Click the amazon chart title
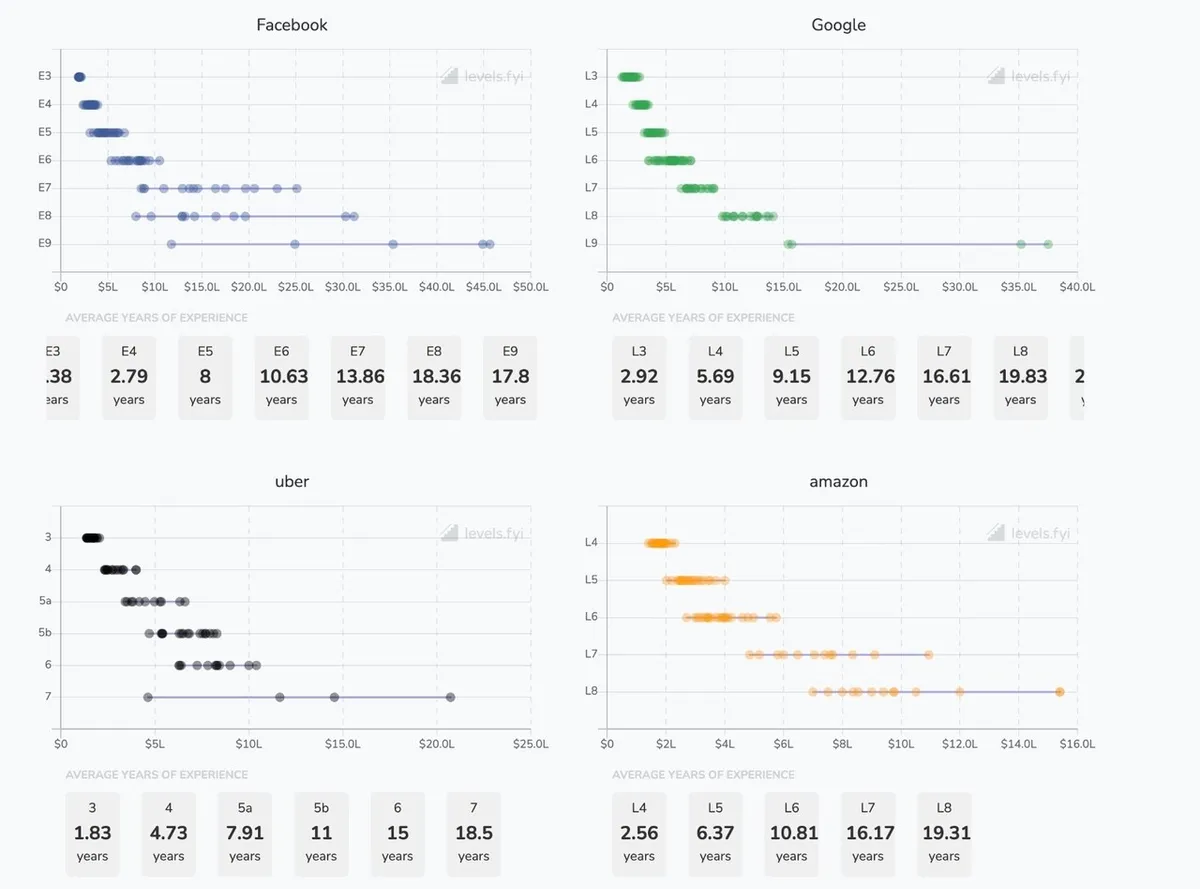 tap(838, 481)
